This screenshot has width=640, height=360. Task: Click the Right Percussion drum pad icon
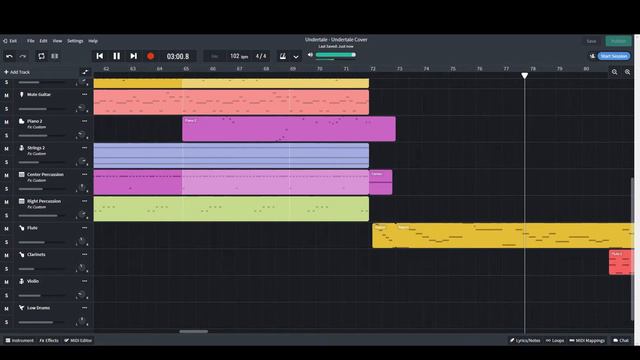point(22,201)
